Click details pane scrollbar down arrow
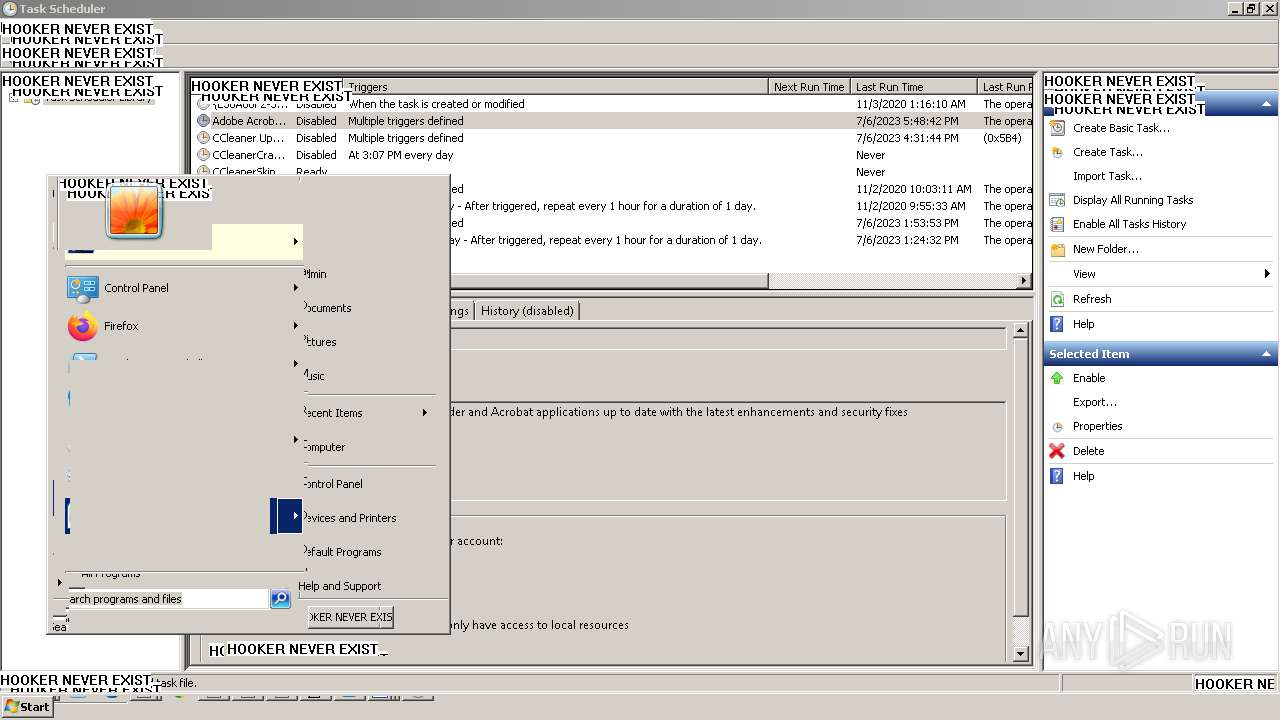1280x720 pixels. click(1020, 654)
